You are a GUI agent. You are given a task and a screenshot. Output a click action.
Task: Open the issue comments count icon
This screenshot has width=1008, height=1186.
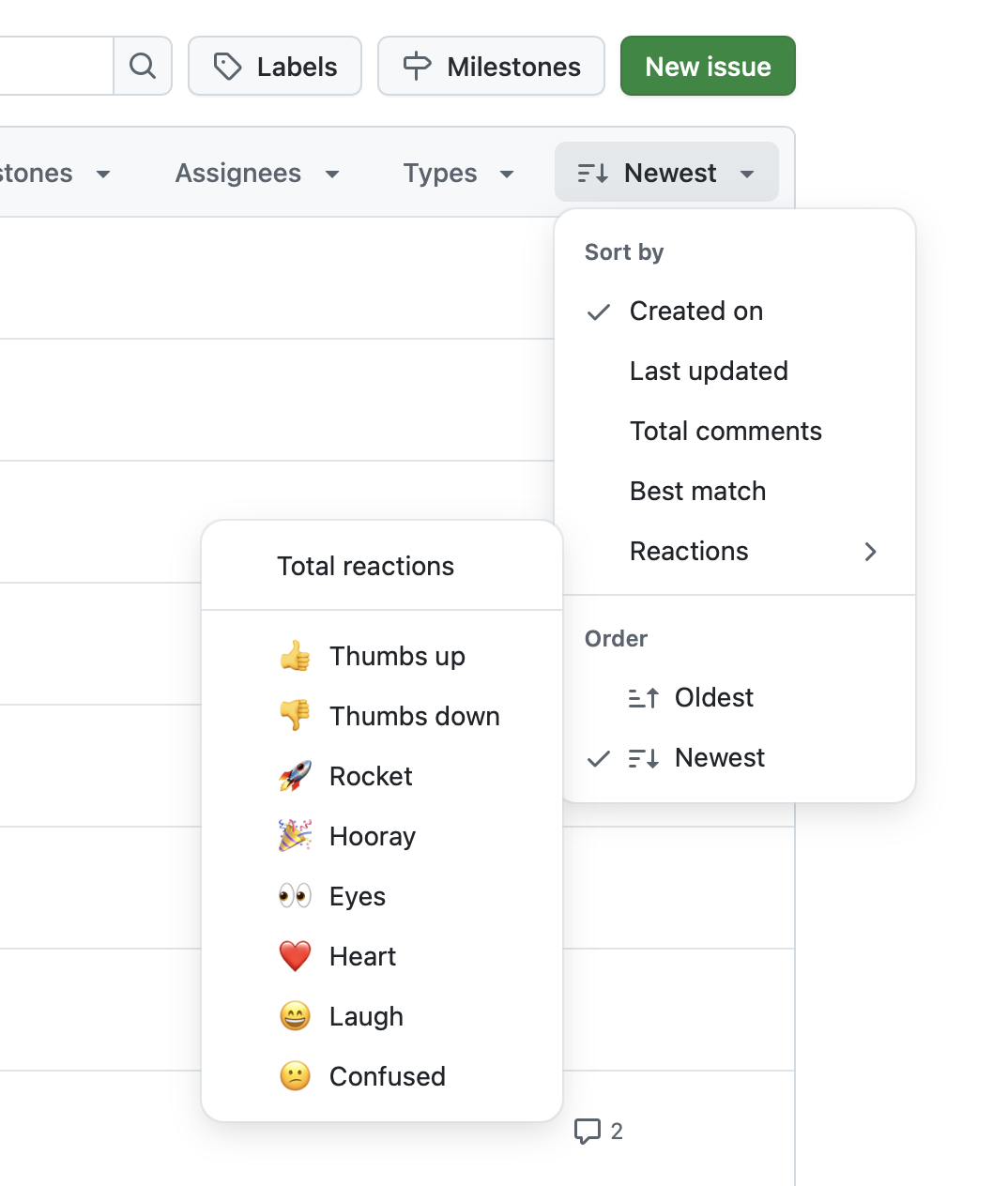[x=588, y=1131]
